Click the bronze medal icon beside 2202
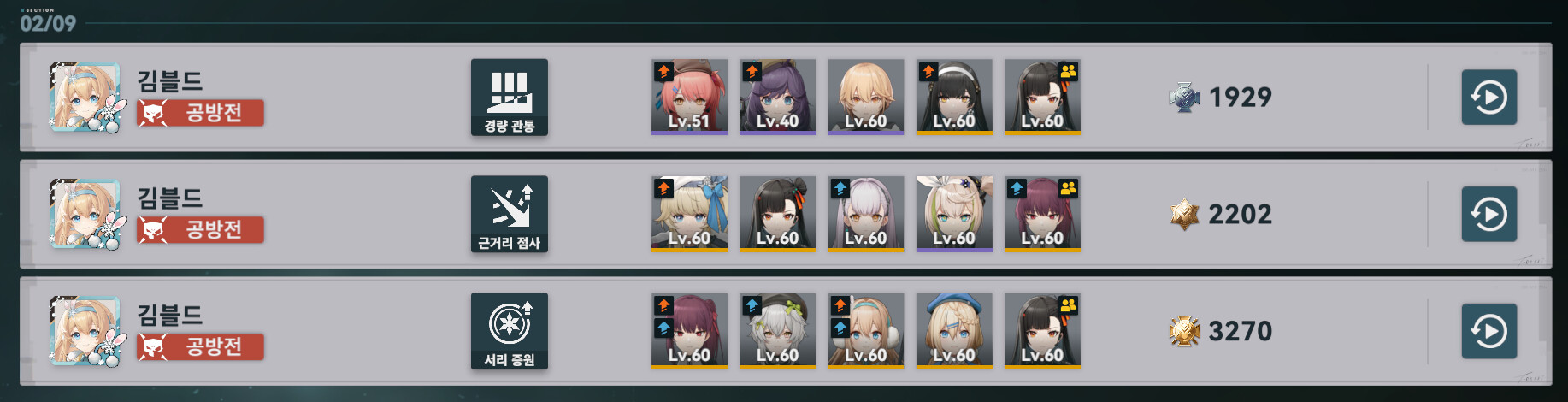Screen dimensions: 1568x402 pos(1184,214)
